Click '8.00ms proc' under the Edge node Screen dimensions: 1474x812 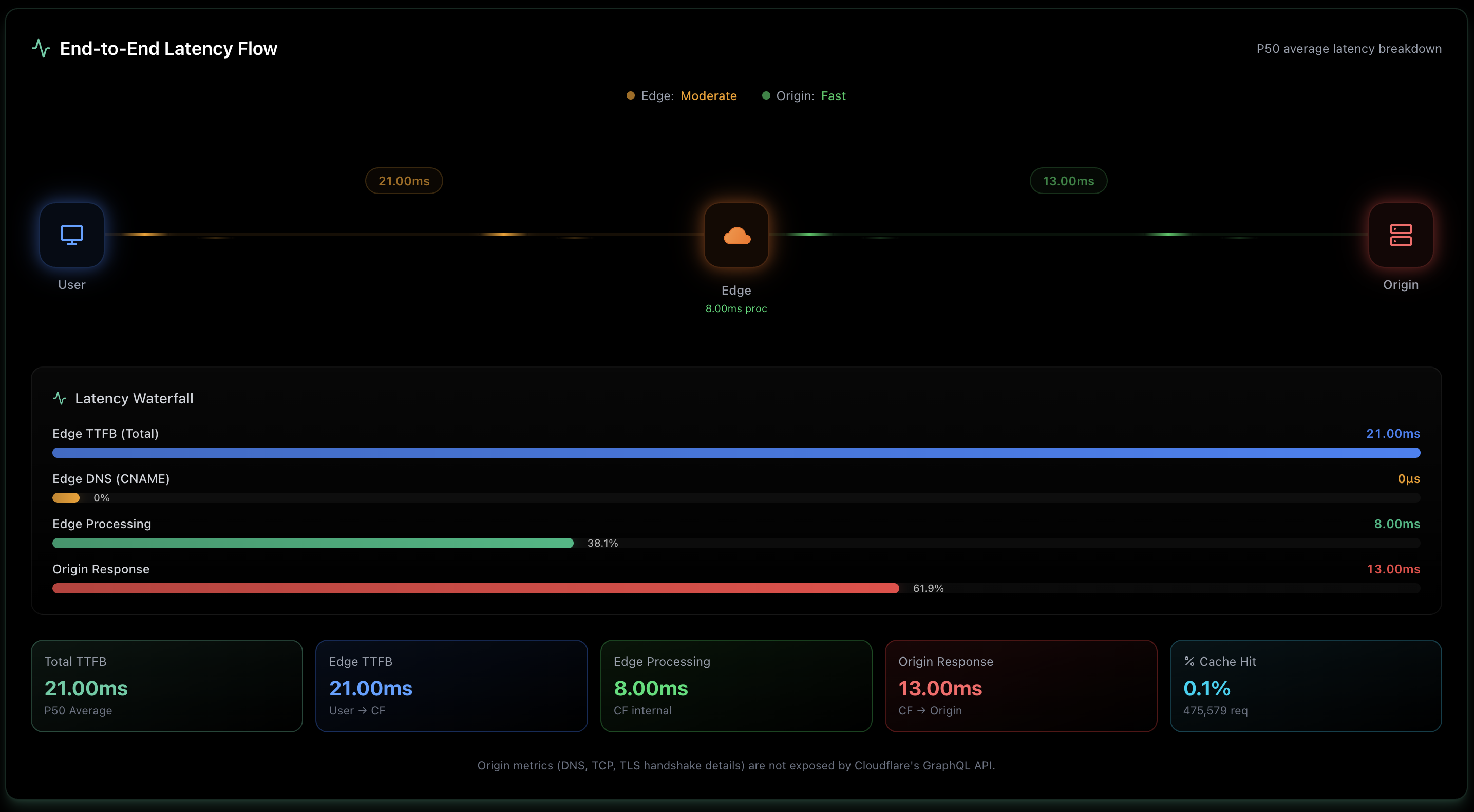click(736, 309)
